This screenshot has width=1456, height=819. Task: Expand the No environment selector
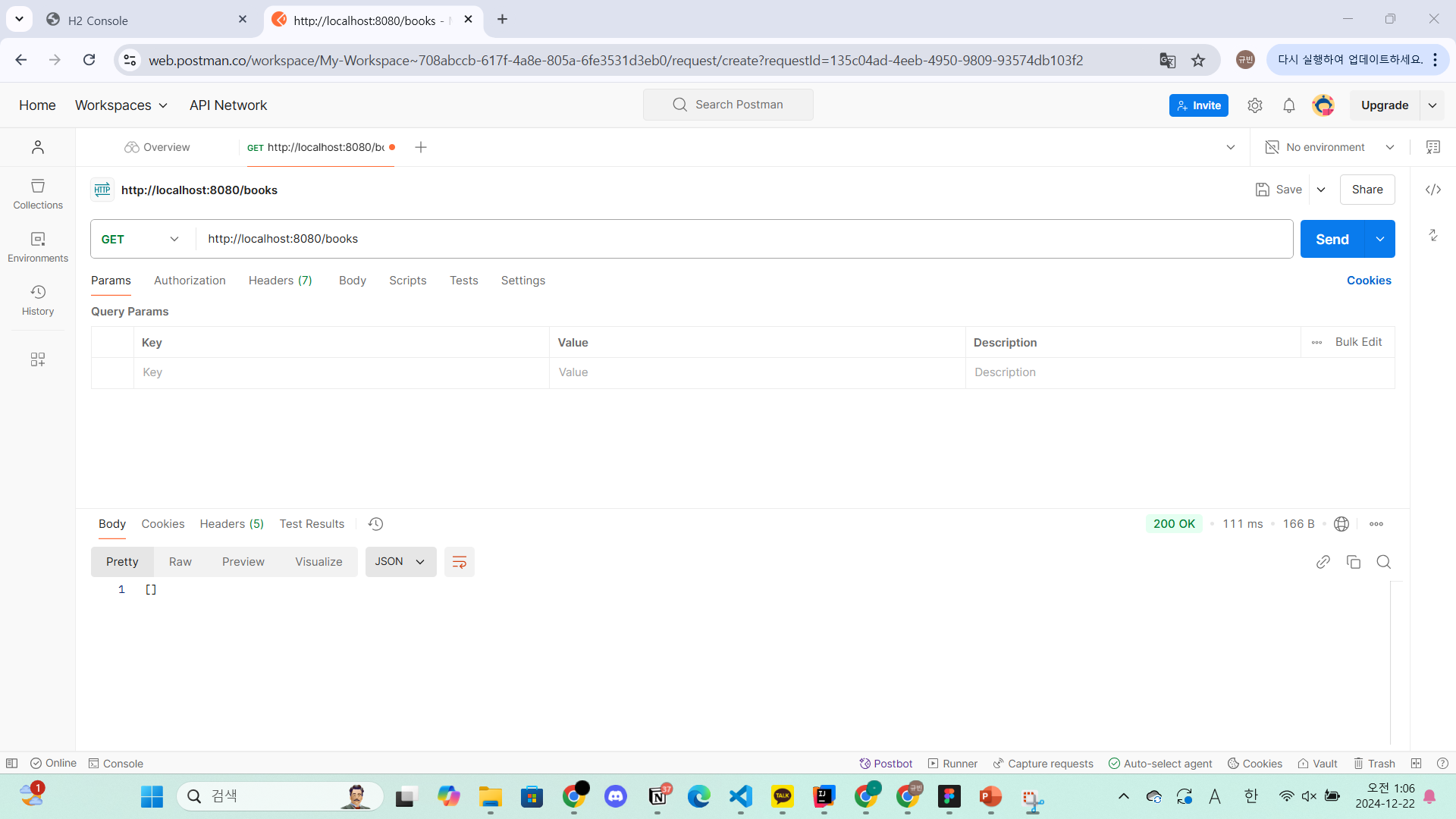tap(1329, 147)
